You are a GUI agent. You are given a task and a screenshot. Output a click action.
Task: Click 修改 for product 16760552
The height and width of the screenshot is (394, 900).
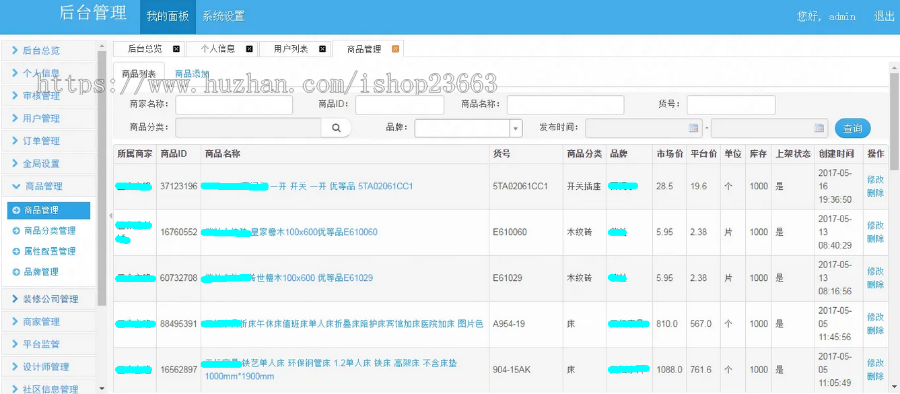coord(875,225)
